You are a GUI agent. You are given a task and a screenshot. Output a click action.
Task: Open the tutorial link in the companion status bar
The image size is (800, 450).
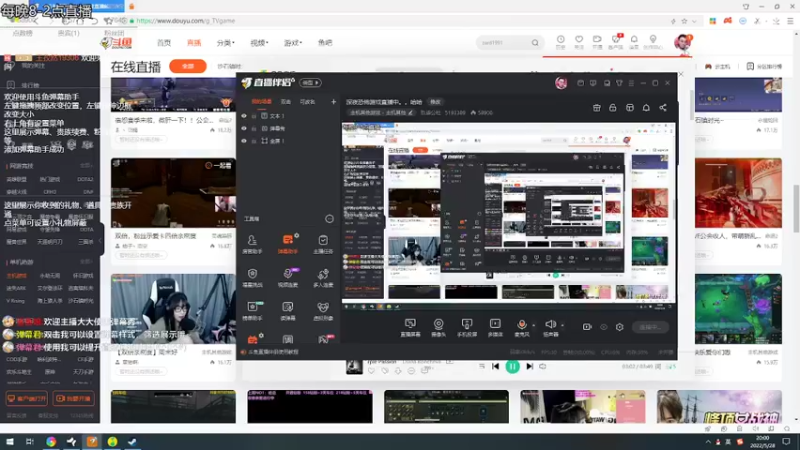pos(273,352)
